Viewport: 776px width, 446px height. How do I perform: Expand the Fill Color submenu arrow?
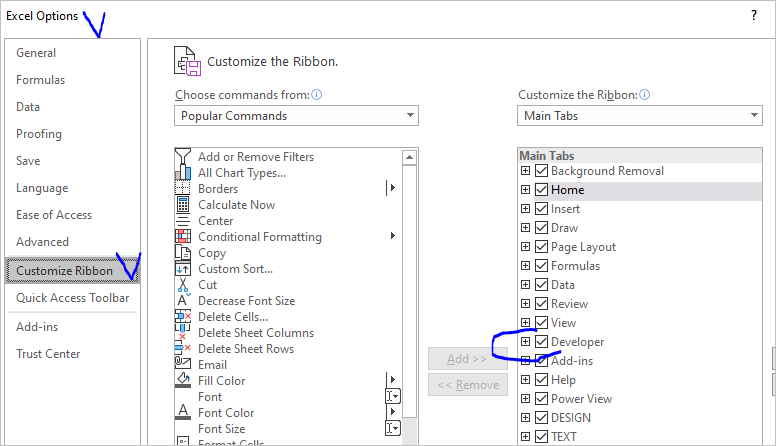click(392, 380)
